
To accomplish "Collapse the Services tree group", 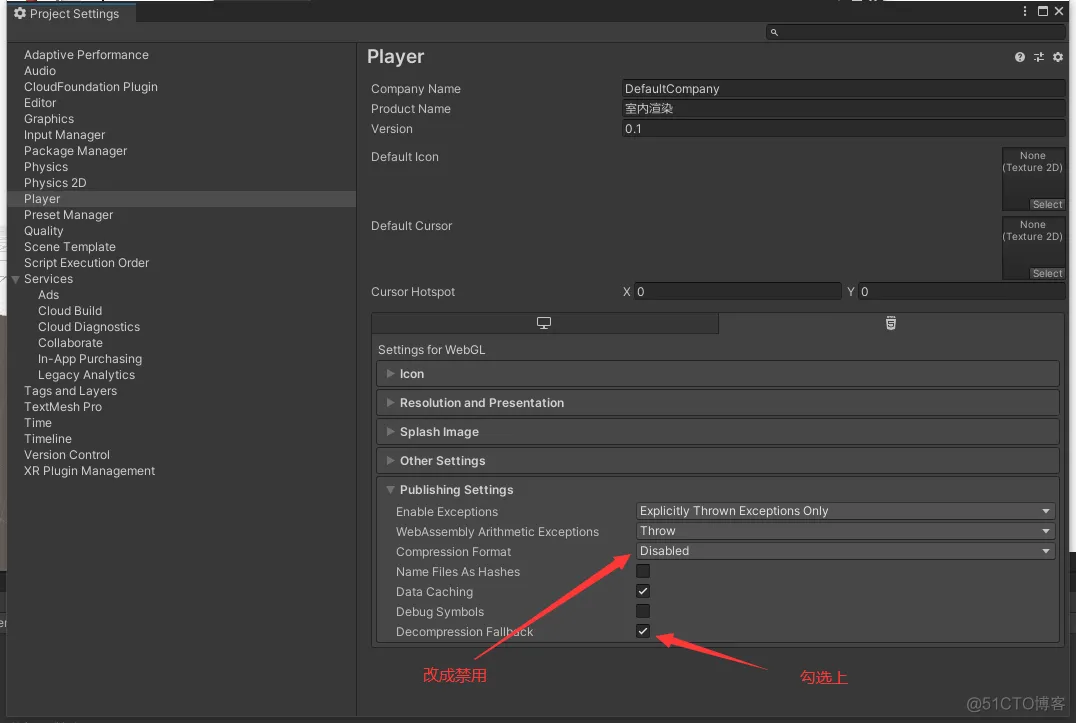I will [15, 279].
